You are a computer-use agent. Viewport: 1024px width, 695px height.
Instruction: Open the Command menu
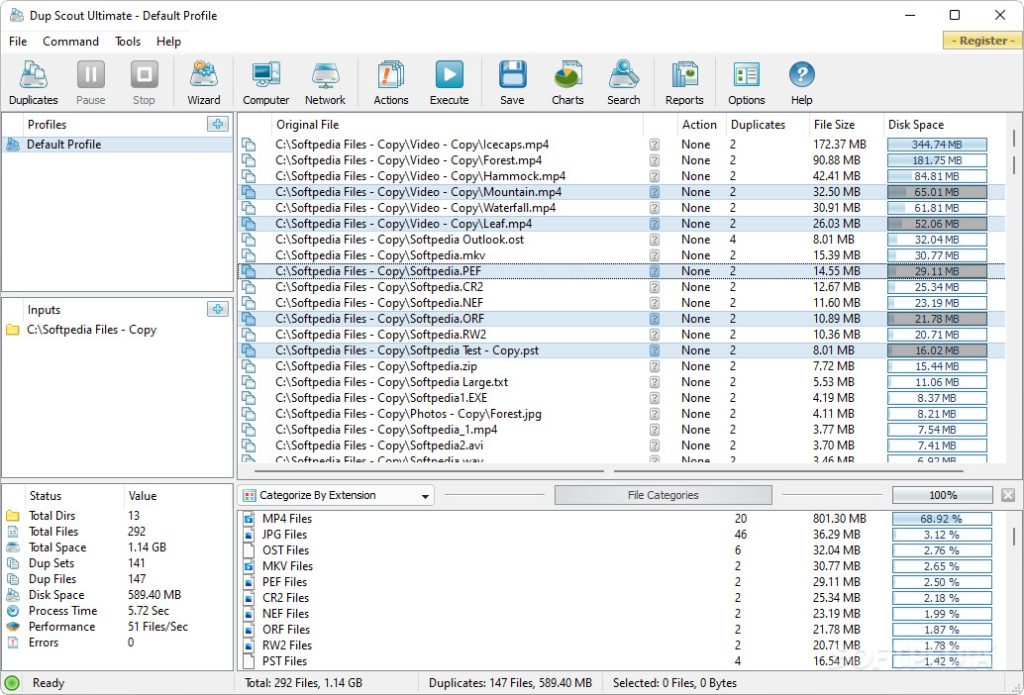point(70,41)
